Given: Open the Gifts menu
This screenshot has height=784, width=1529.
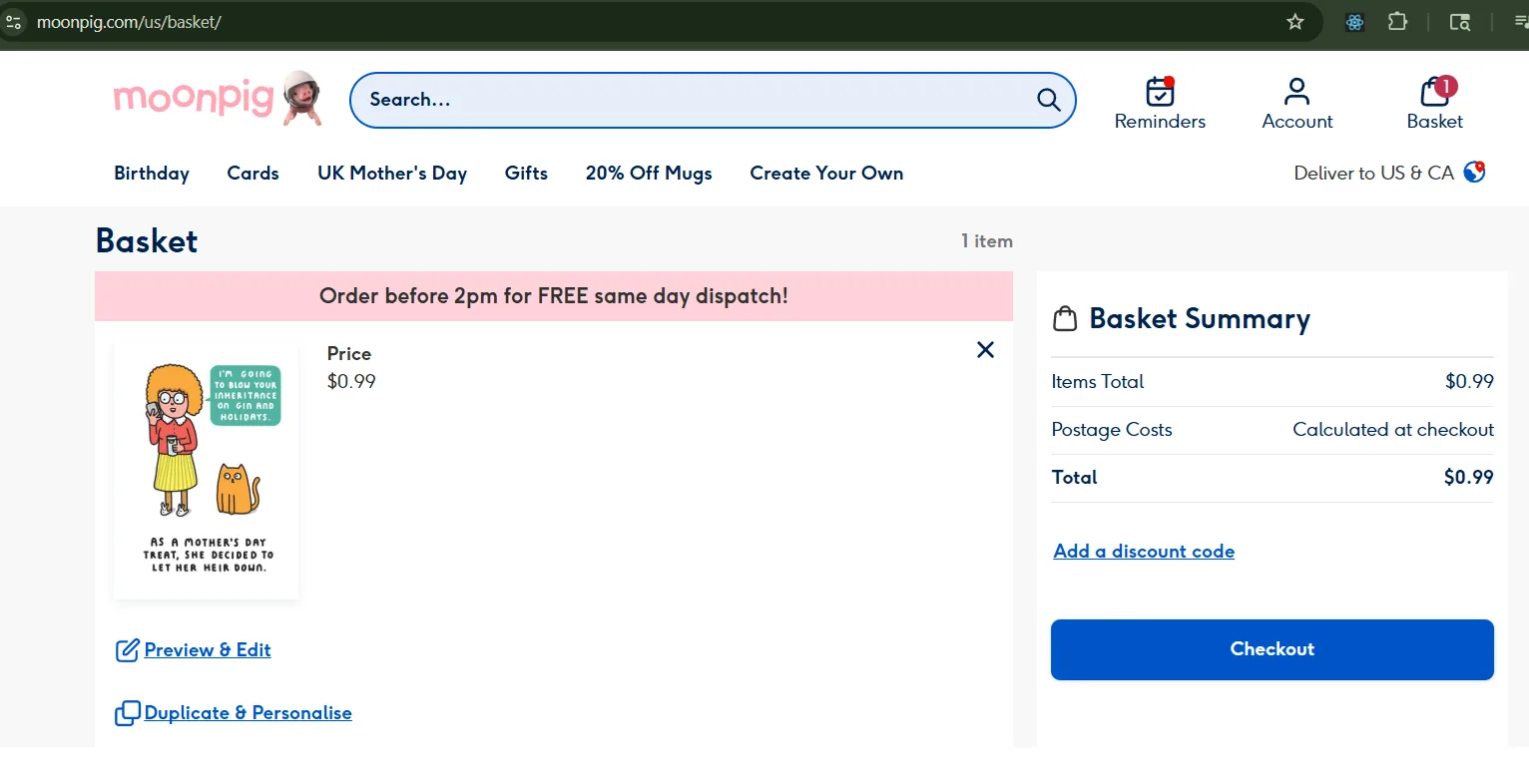Looking at the screenshot, I should click(x=526, y=173).
